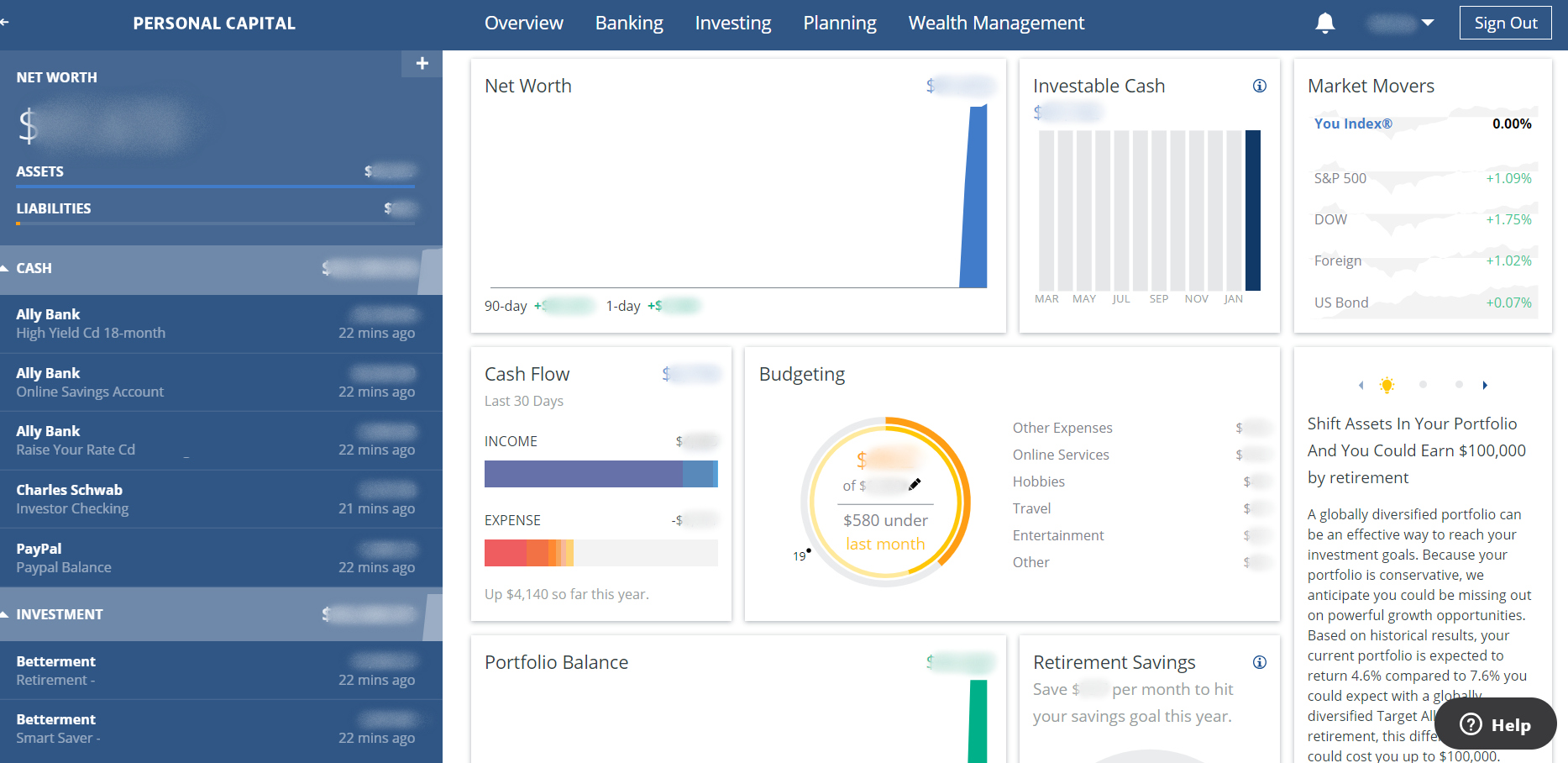Select the third carousel dot
This screenshot has height=763, width=1568.
tap(1459, 385)
